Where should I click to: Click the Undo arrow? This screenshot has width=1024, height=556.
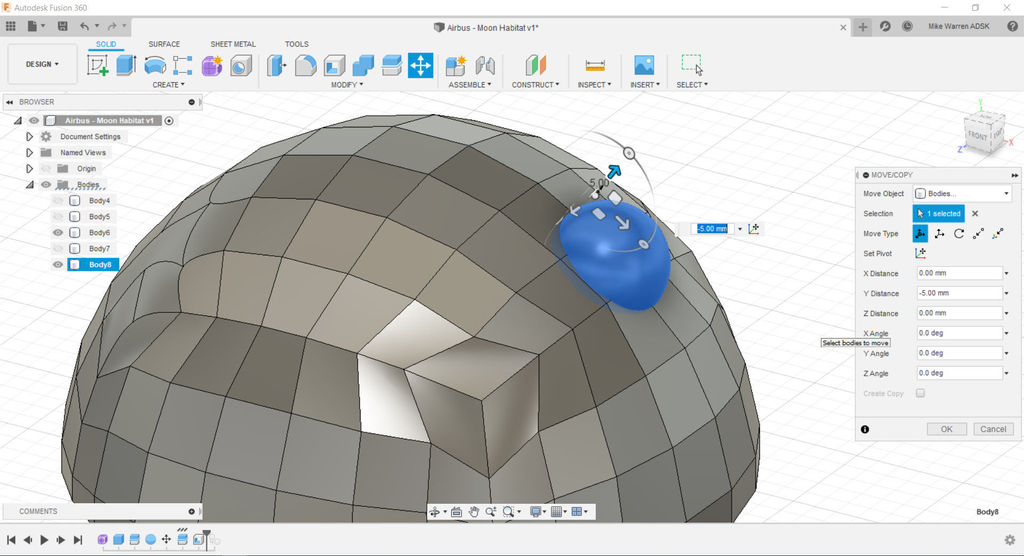pyautogui.click(x=84, y=26)
